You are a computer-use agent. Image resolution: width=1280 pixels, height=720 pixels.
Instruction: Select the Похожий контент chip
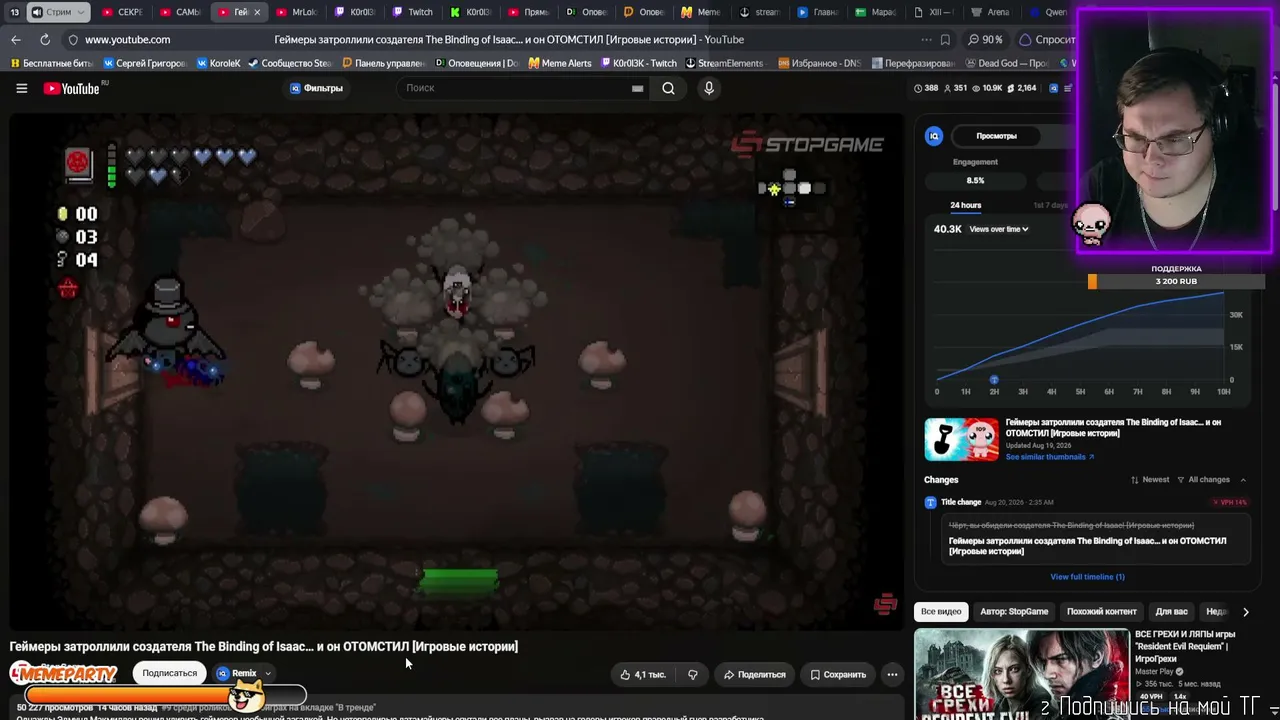pyautogui.click(x=1101, y=611)
